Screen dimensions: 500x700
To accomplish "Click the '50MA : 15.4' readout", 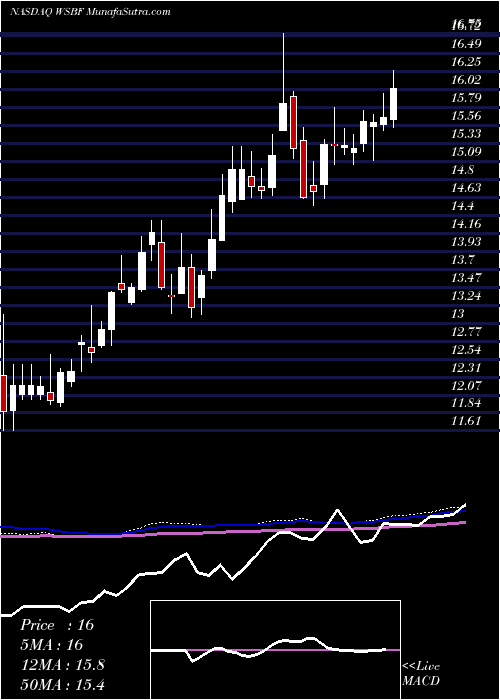I will pyautogui.click(x=62, y=684).
